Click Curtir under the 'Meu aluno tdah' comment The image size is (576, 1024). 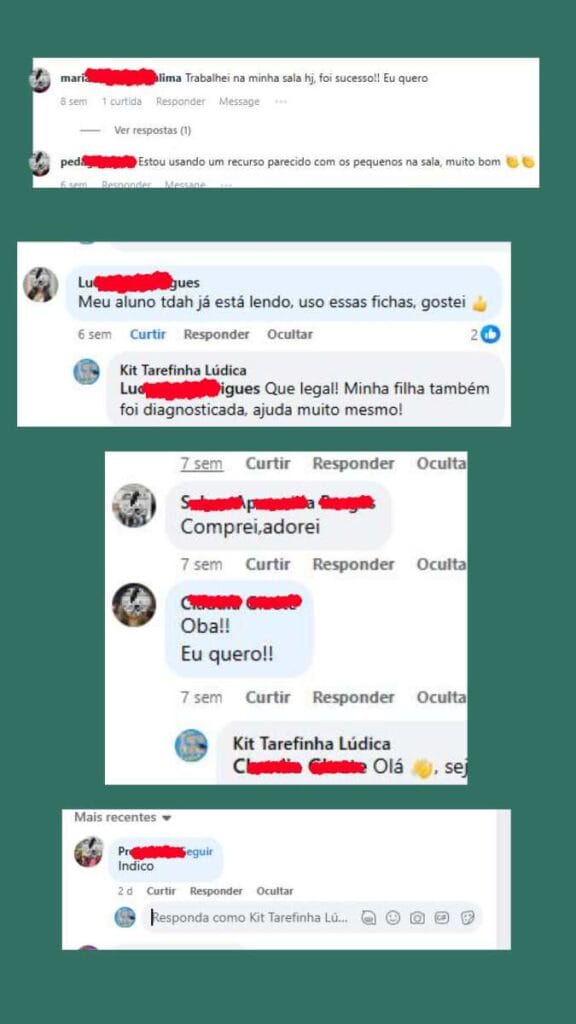148,334
